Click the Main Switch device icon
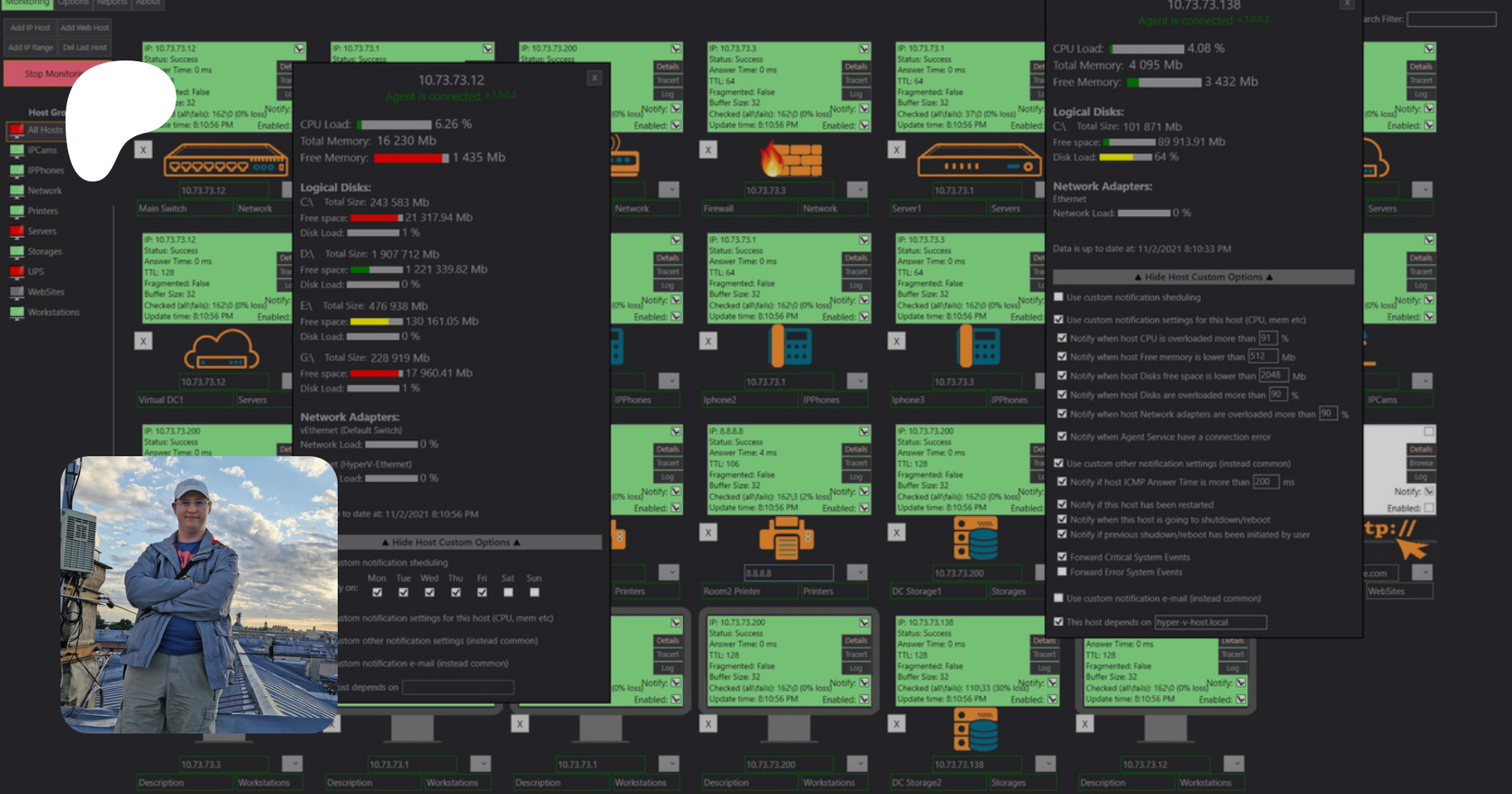 tap(225, 159)
